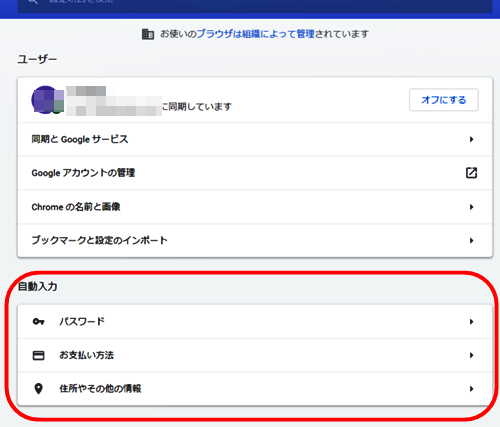Open 住所やその他の情報 settings
Image resolution: width=500 pixels, height=427 pixels.
coord(255,389)
